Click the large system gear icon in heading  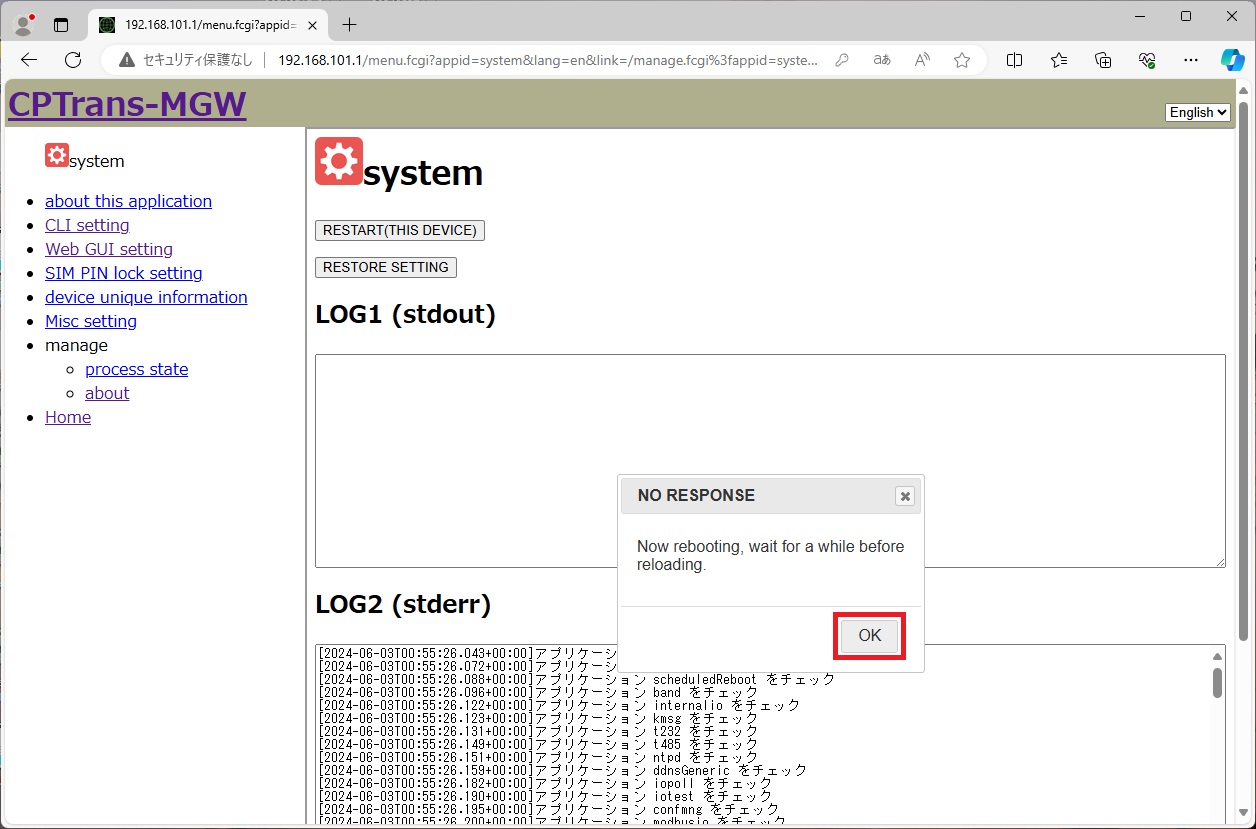339,162
